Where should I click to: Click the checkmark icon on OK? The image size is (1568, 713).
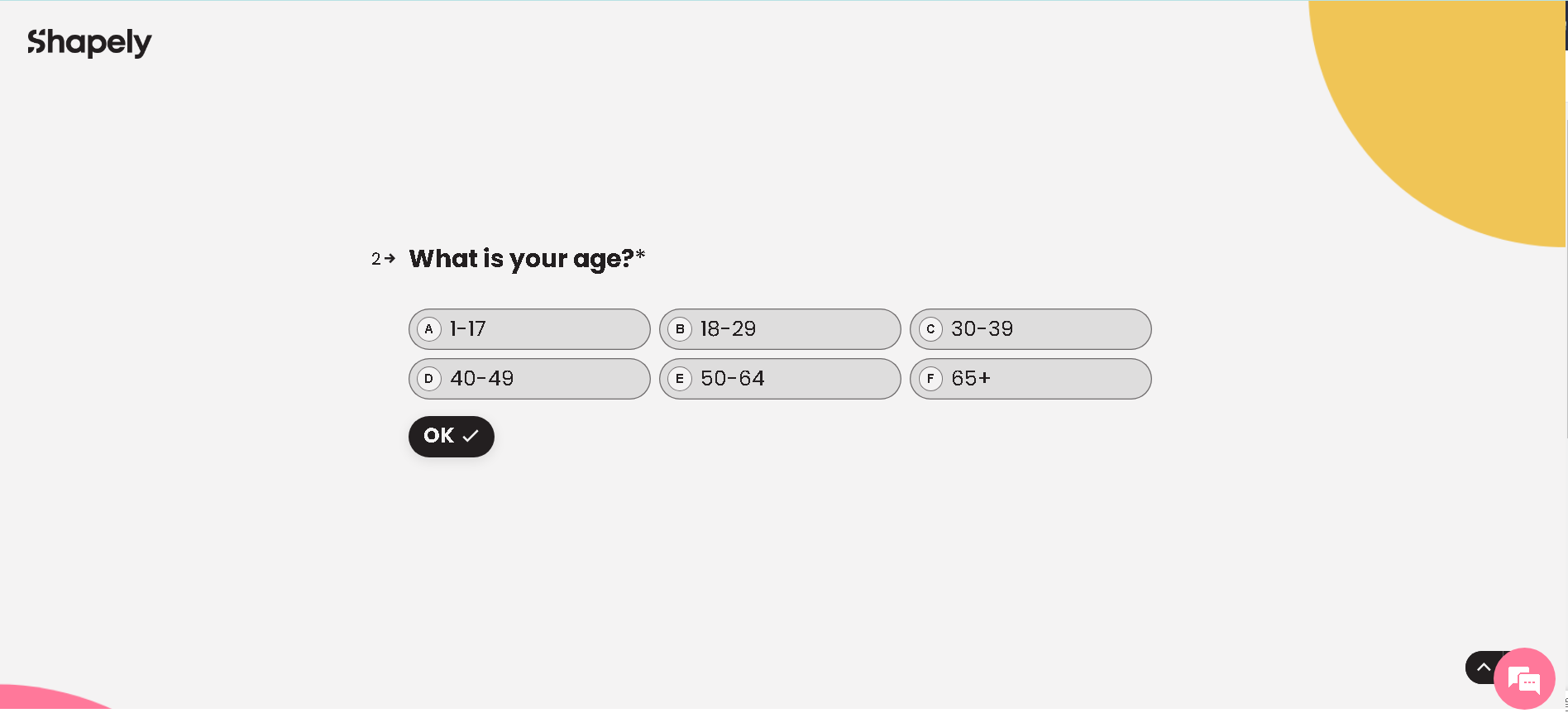471,436
